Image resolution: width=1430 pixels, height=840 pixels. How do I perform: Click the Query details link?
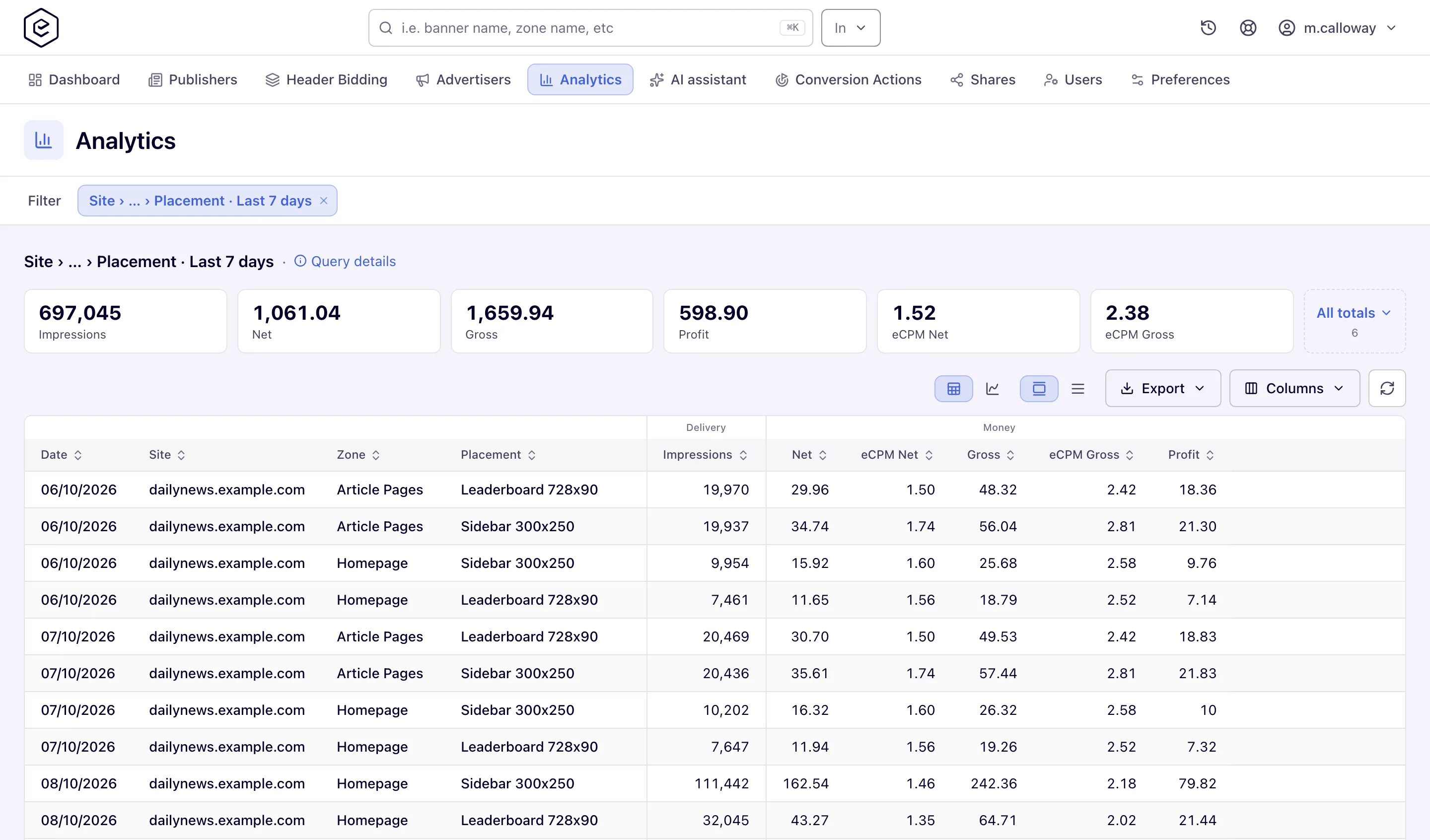[353, 261]
